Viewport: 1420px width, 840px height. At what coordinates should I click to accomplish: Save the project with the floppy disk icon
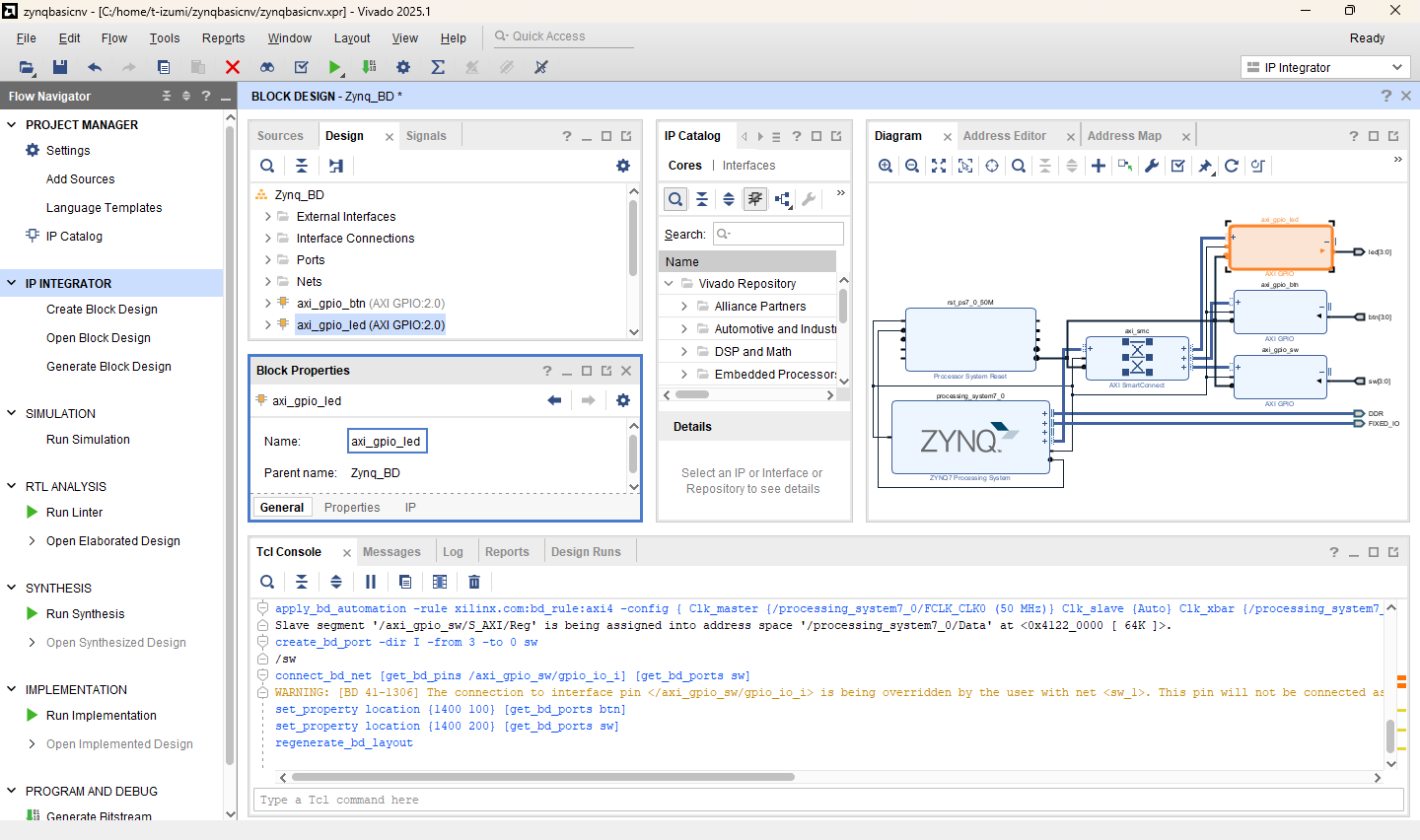click(60, 67)
